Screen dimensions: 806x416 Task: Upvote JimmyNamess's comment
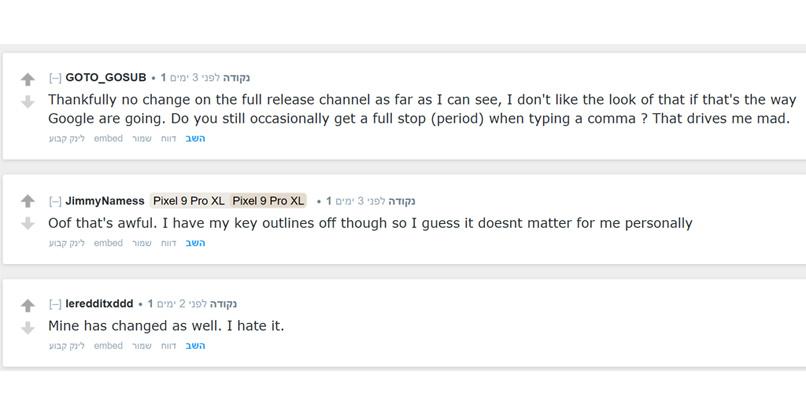coord(28,201)
